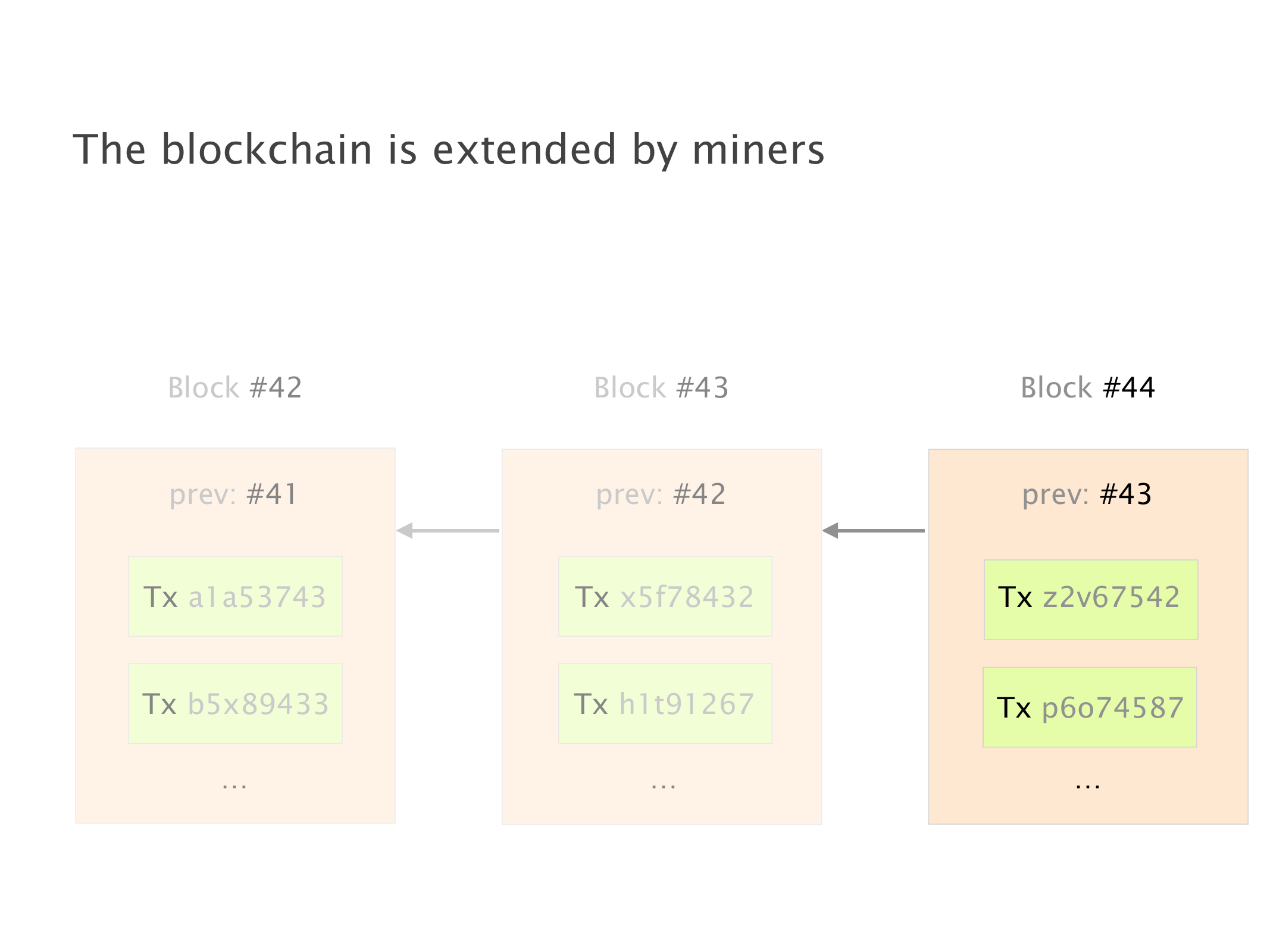This screenshot has height=952, width=1270.
Task: Pick transaction Tx z2v67542 in Block #44
Action: tap(1090, 599)
